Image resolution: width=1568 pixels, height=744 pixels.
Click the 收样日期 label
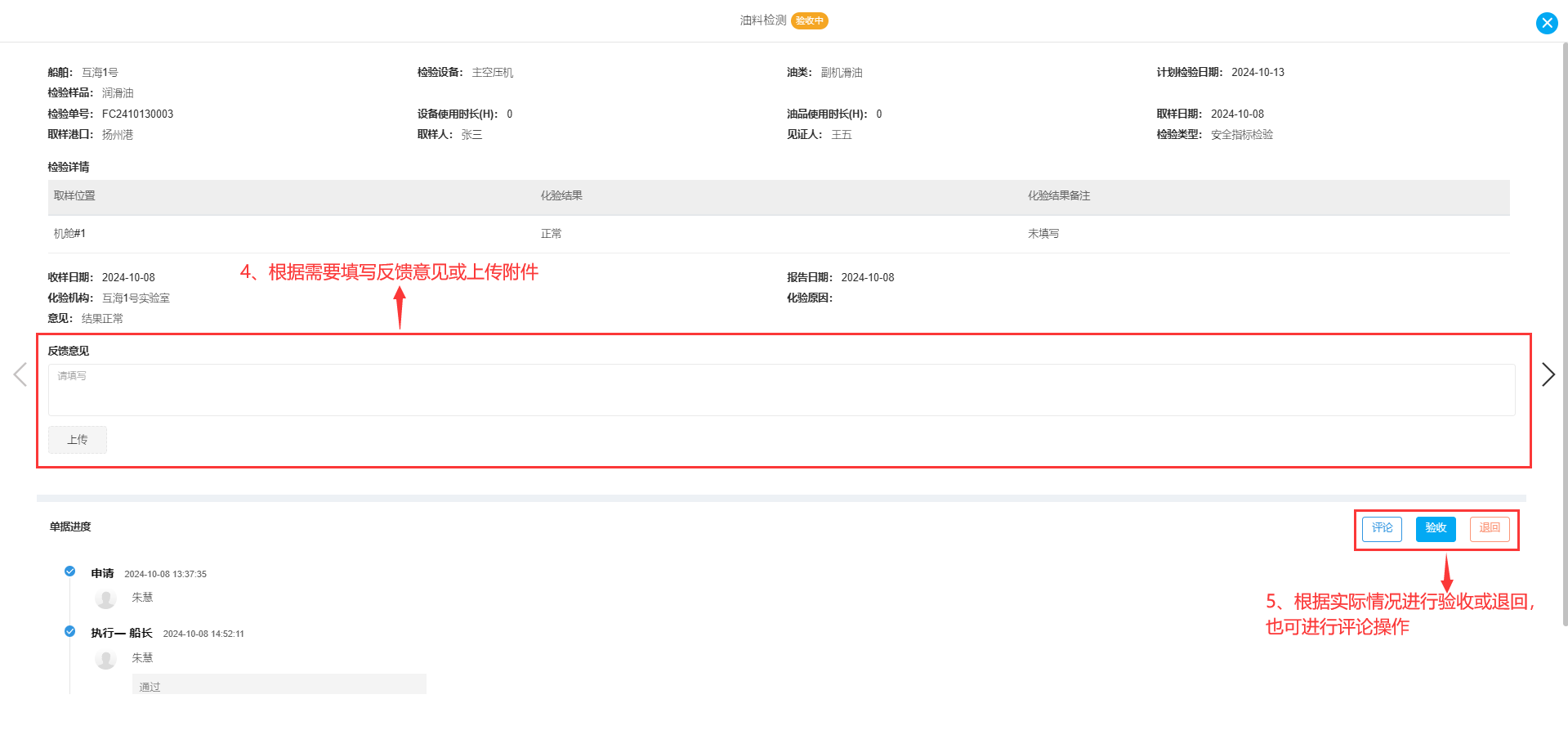click(70, 278)
